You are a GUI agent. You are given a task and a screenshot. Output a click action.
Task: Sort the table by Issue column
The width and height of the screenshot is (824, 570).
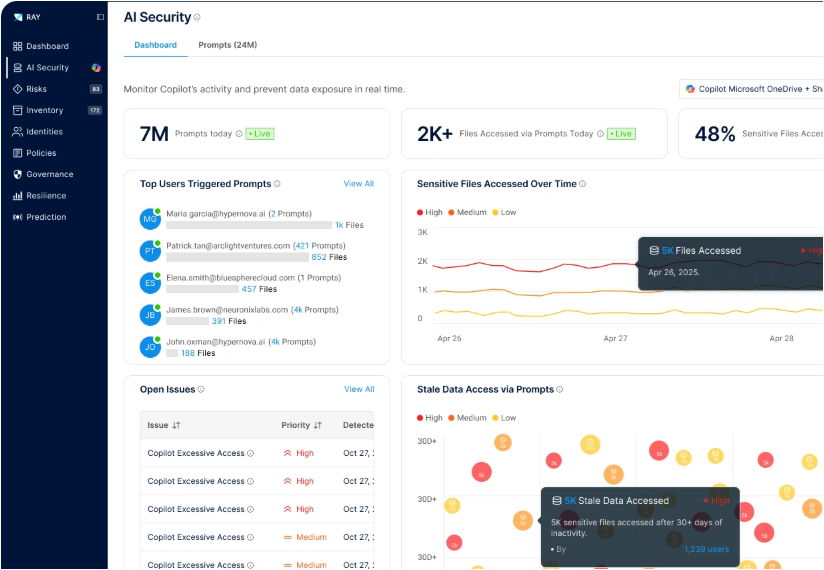click(164, 426)
